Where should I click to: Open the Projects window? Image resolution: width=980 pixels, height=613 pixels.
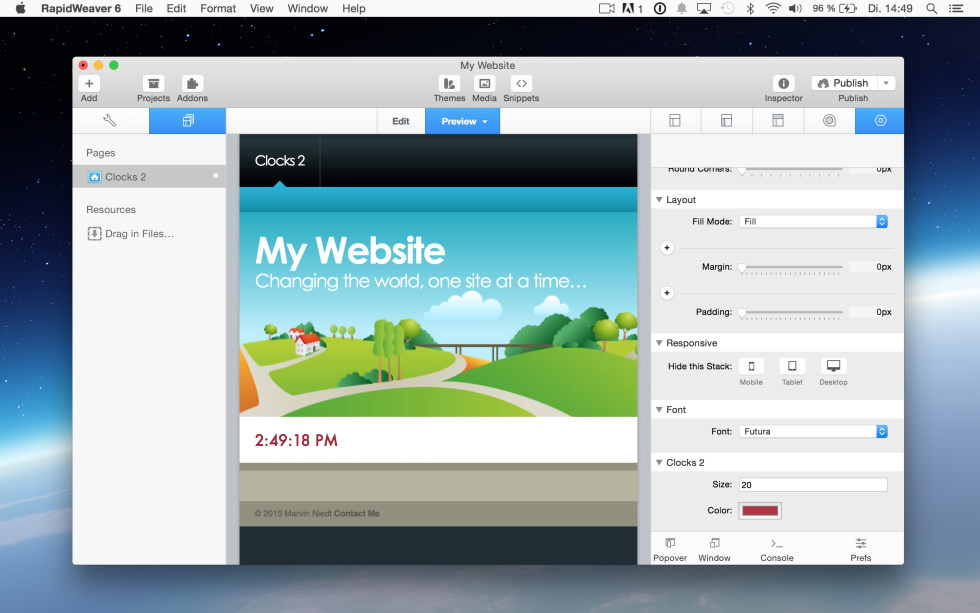pos(153,84)
